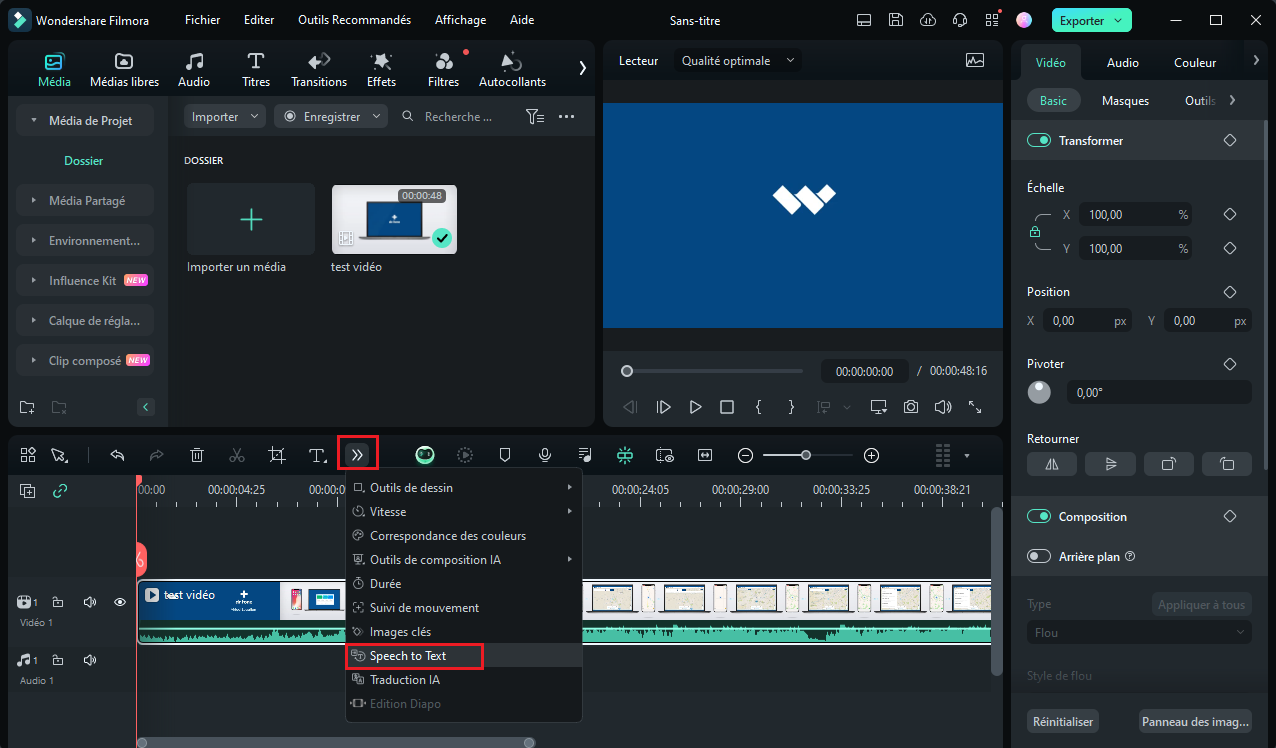Open the Effets tab
The height and width of the screenshot is (748, 1276).
click(x=381, y=70)
